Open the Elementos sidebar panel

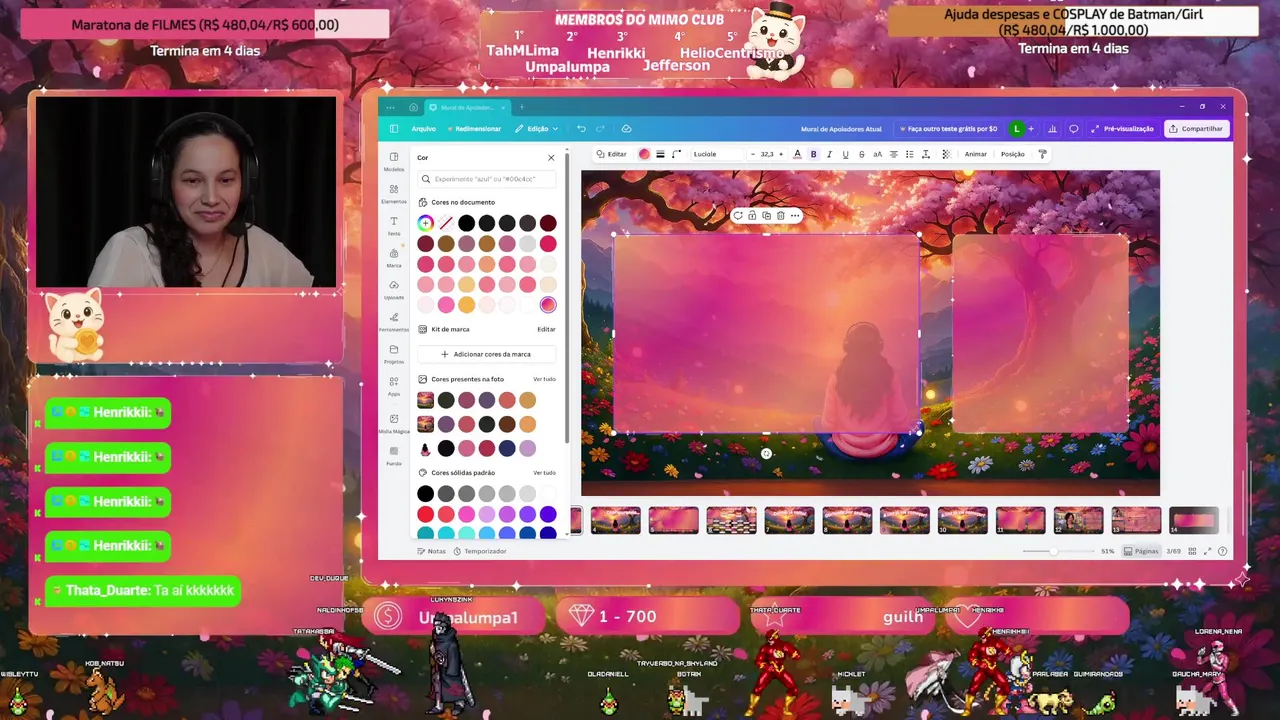point(394,193)
